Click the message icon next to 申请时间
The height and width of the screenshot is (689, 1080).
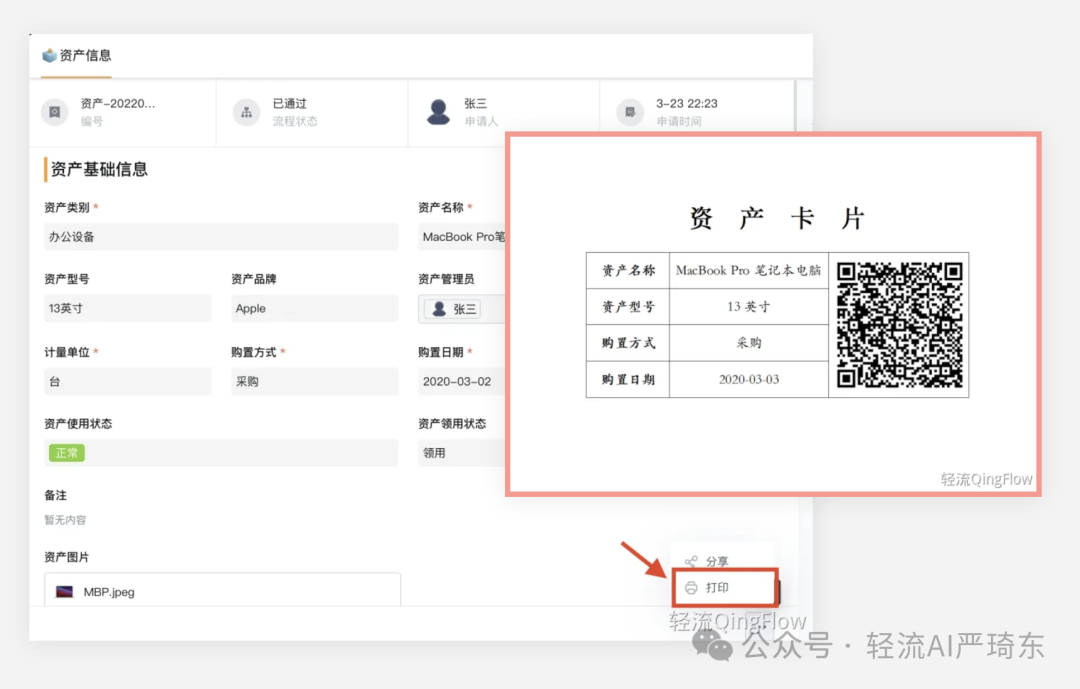pos(630,112)
